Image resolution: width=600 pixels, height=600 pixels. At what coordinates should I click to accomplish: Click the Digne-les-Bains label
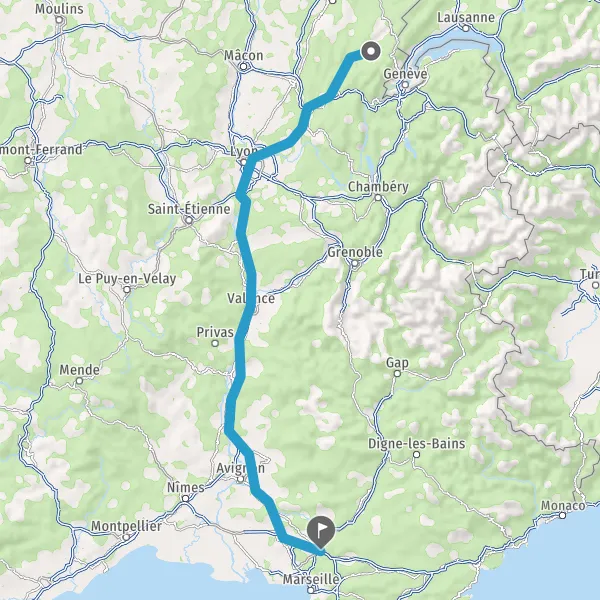point(416,443)
